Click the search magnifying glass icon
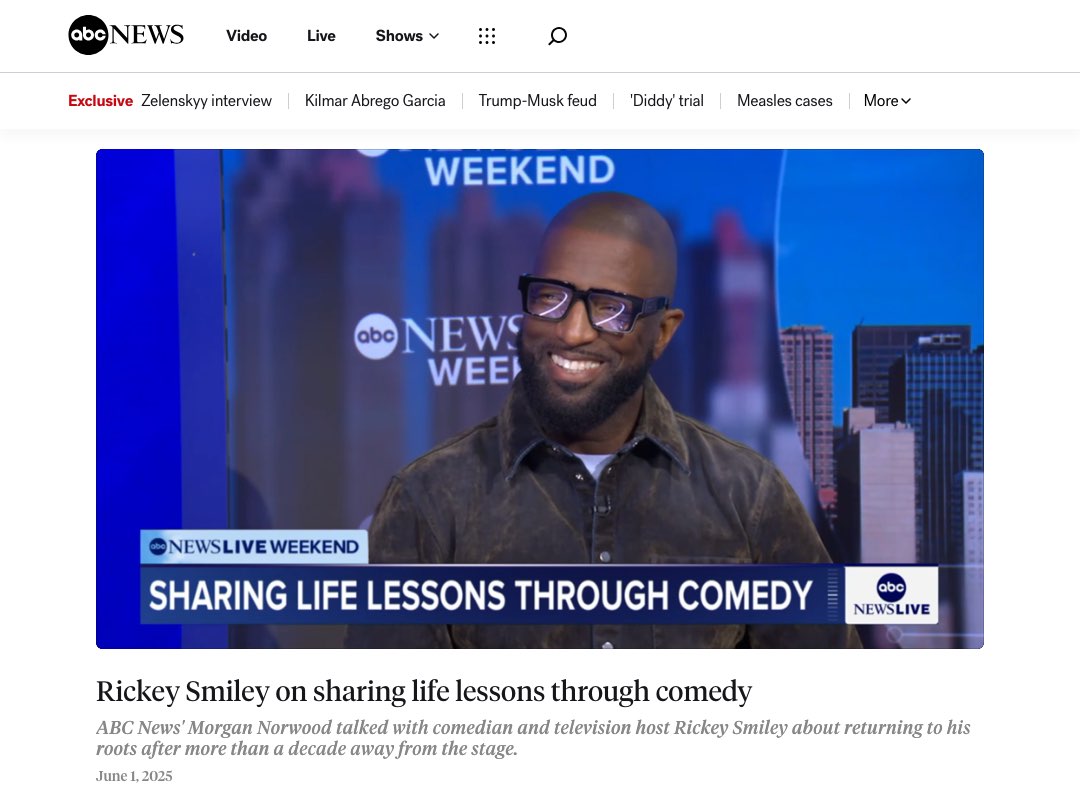1080x810 pixels. coord(558,36)
